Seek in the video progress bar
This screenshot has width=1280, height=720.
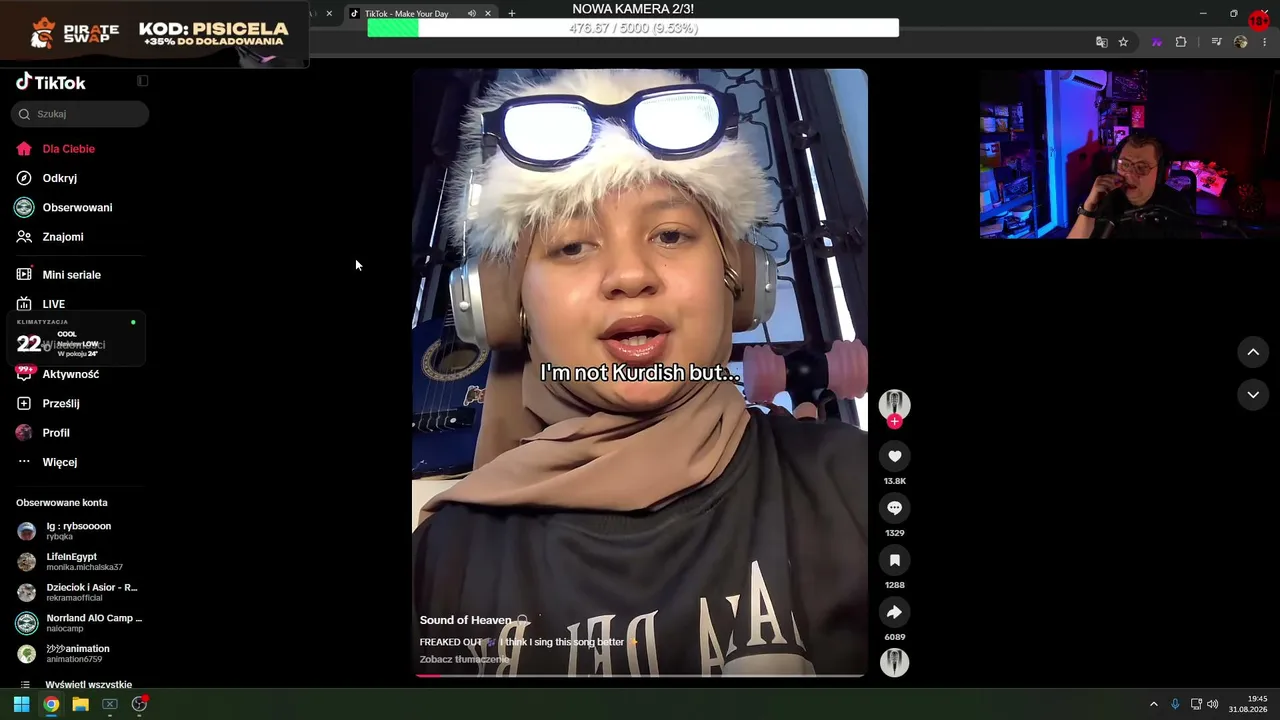pos(640,675)
